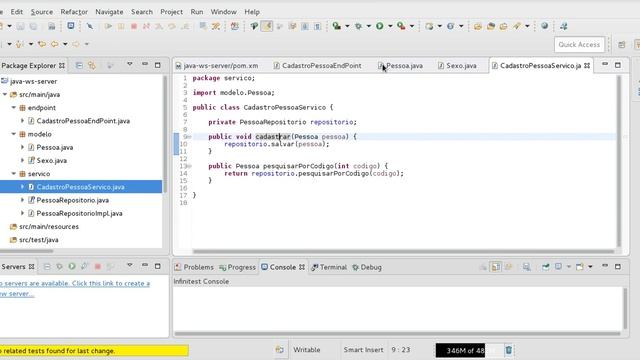Select Sexo.java in Package Explorer
Image resolution: width=640 pixels, height=360 pixels.
pos(51,160)
